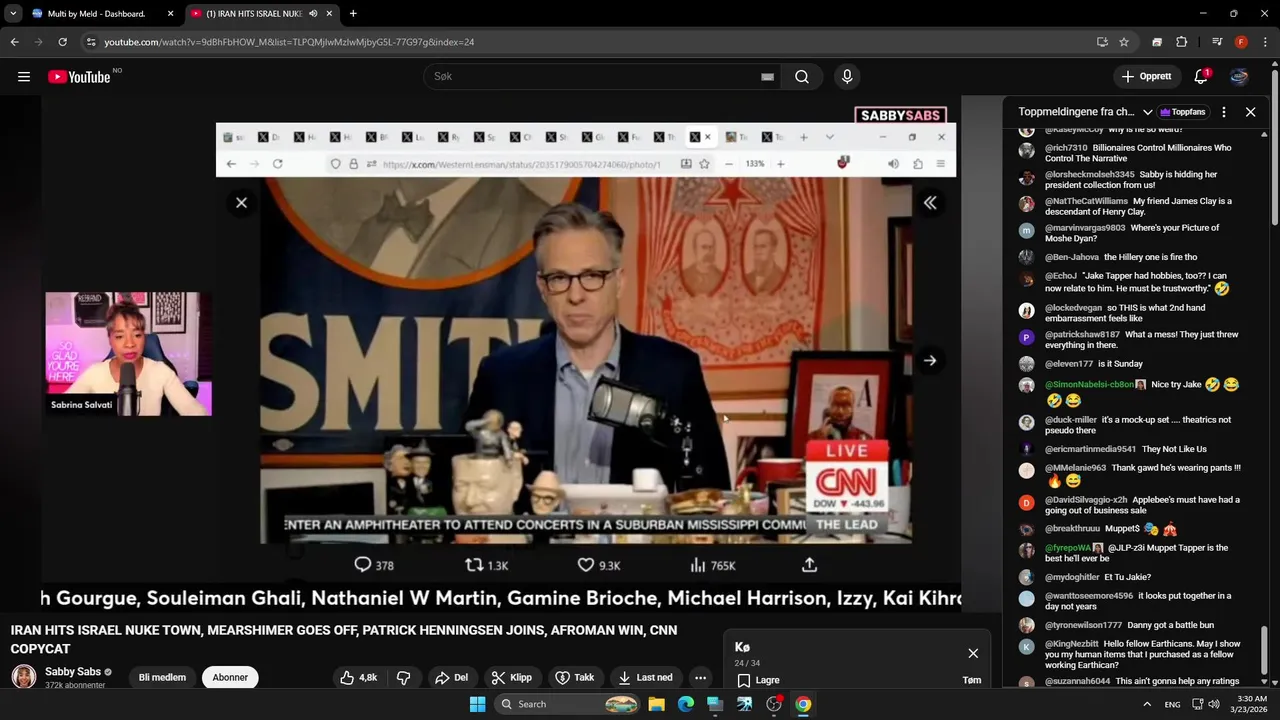Close the live chat panel
This screenshot has width=1280, height=720.
click(1250, 112)
